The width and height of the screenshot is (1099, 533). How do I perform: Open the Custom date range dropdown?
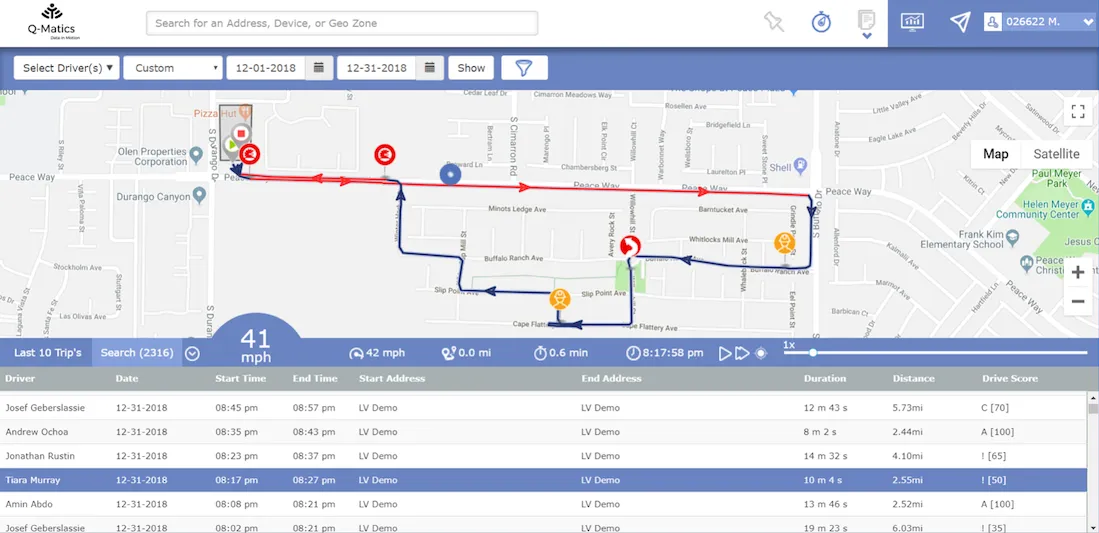(173, 68)
